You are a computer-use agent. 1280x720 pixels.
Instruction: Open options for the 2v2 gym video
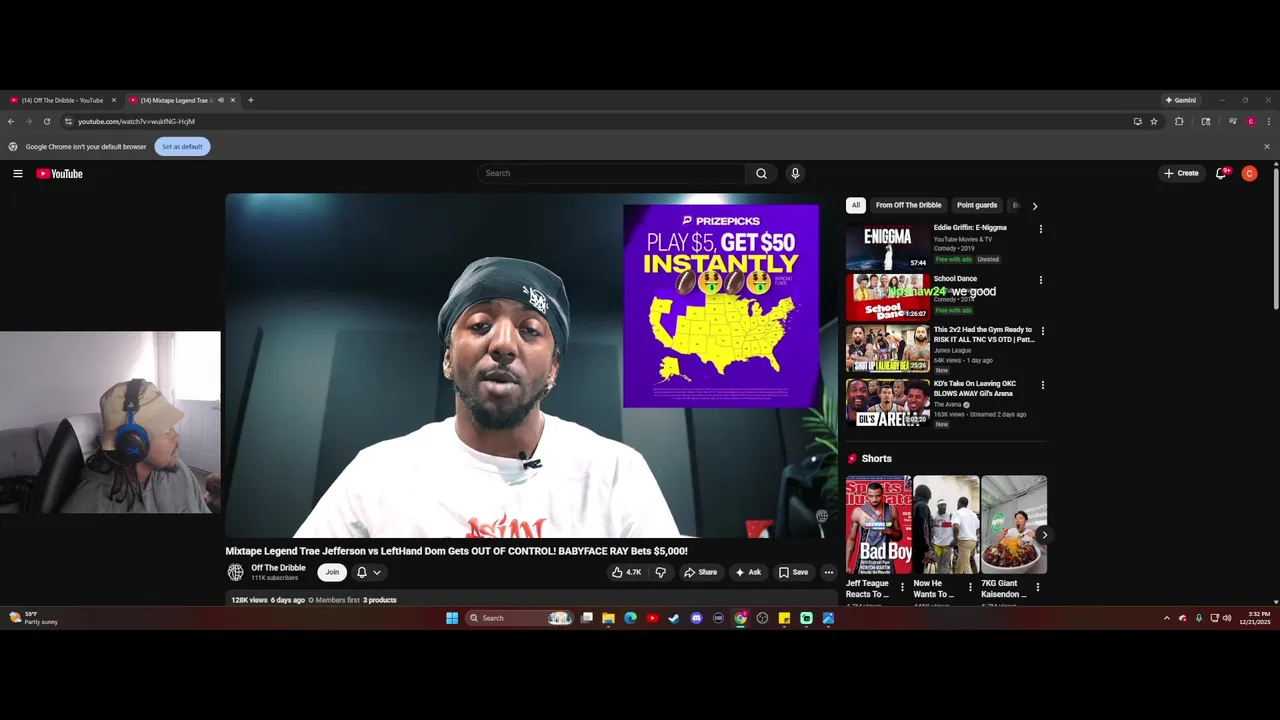click(1043, 331)
